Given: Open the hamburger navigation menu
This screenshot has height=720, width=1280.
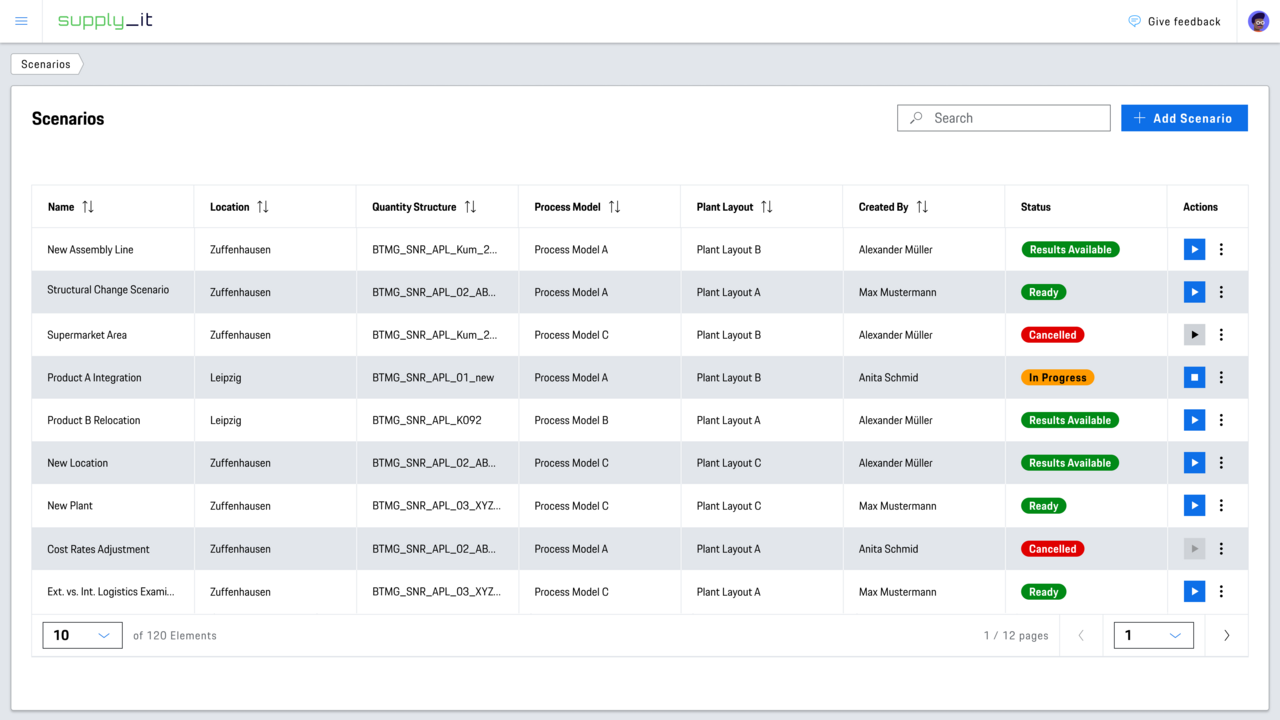Looking at the screenshot, I should coord(21,21).
